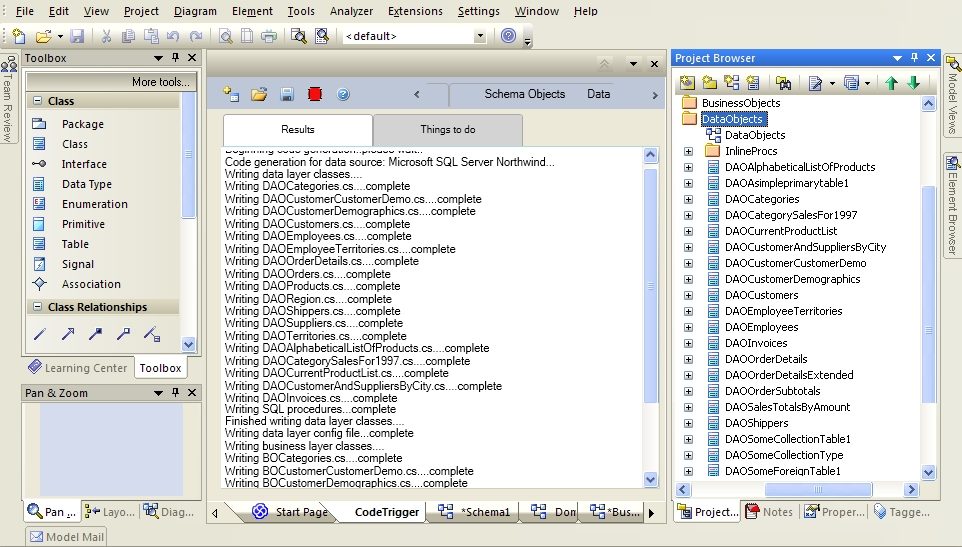Screen dimensions: 962x547
Task: Click the print icon in main toolbar
Action: pos(268,36)
